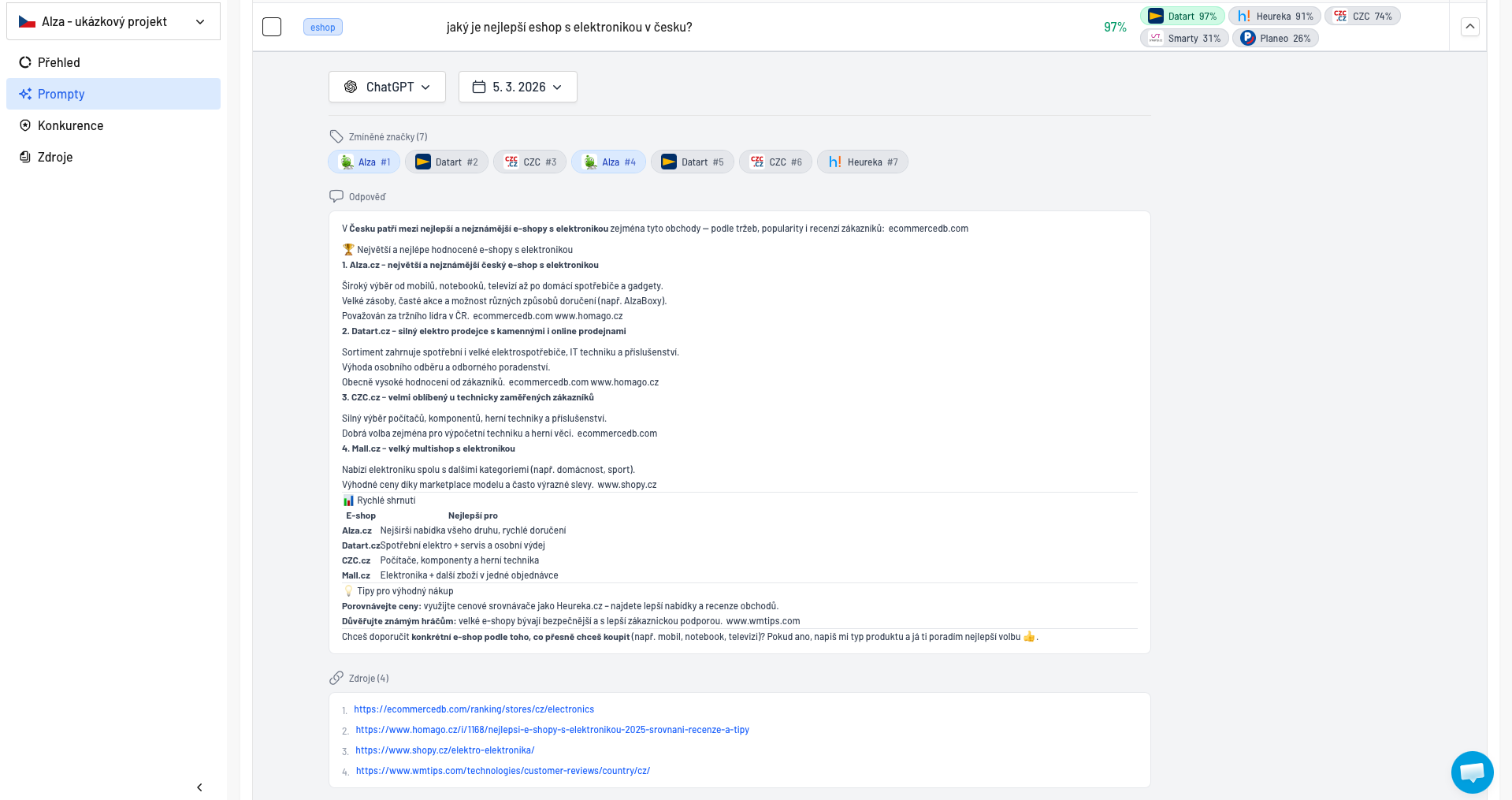Viewport: 1512px width, 800px height.
Task: Collapse the expanded prompt row
Action: click(1469, 27)
